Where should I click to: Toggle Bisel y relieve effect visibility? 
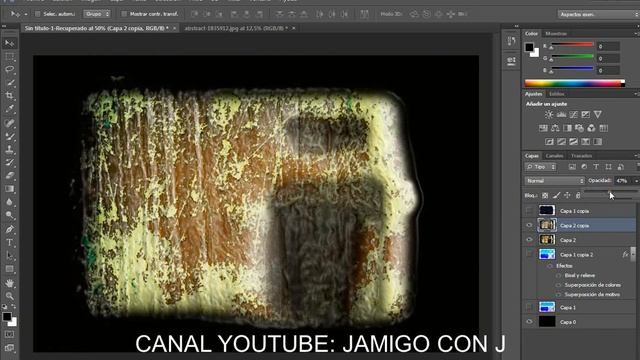pos(558,276)
